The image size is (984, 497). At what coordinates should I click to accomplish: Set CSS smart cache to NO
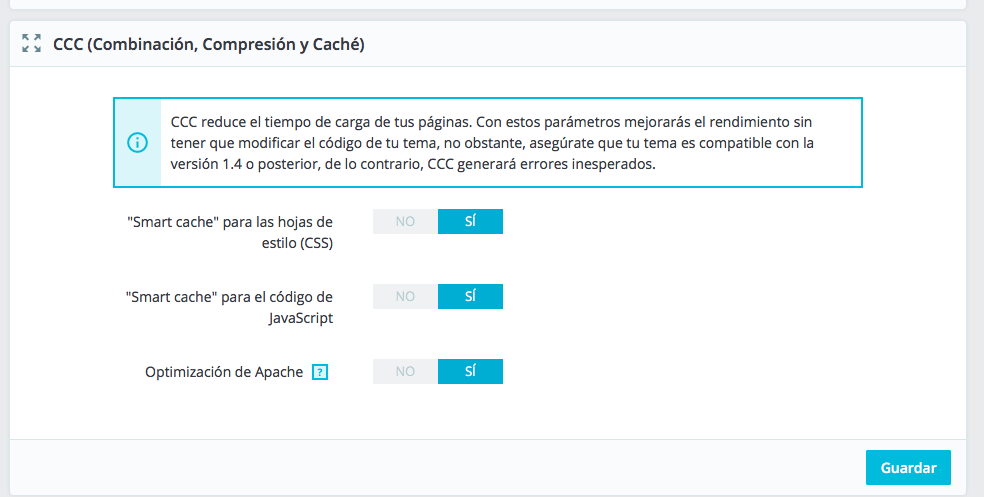405,221
